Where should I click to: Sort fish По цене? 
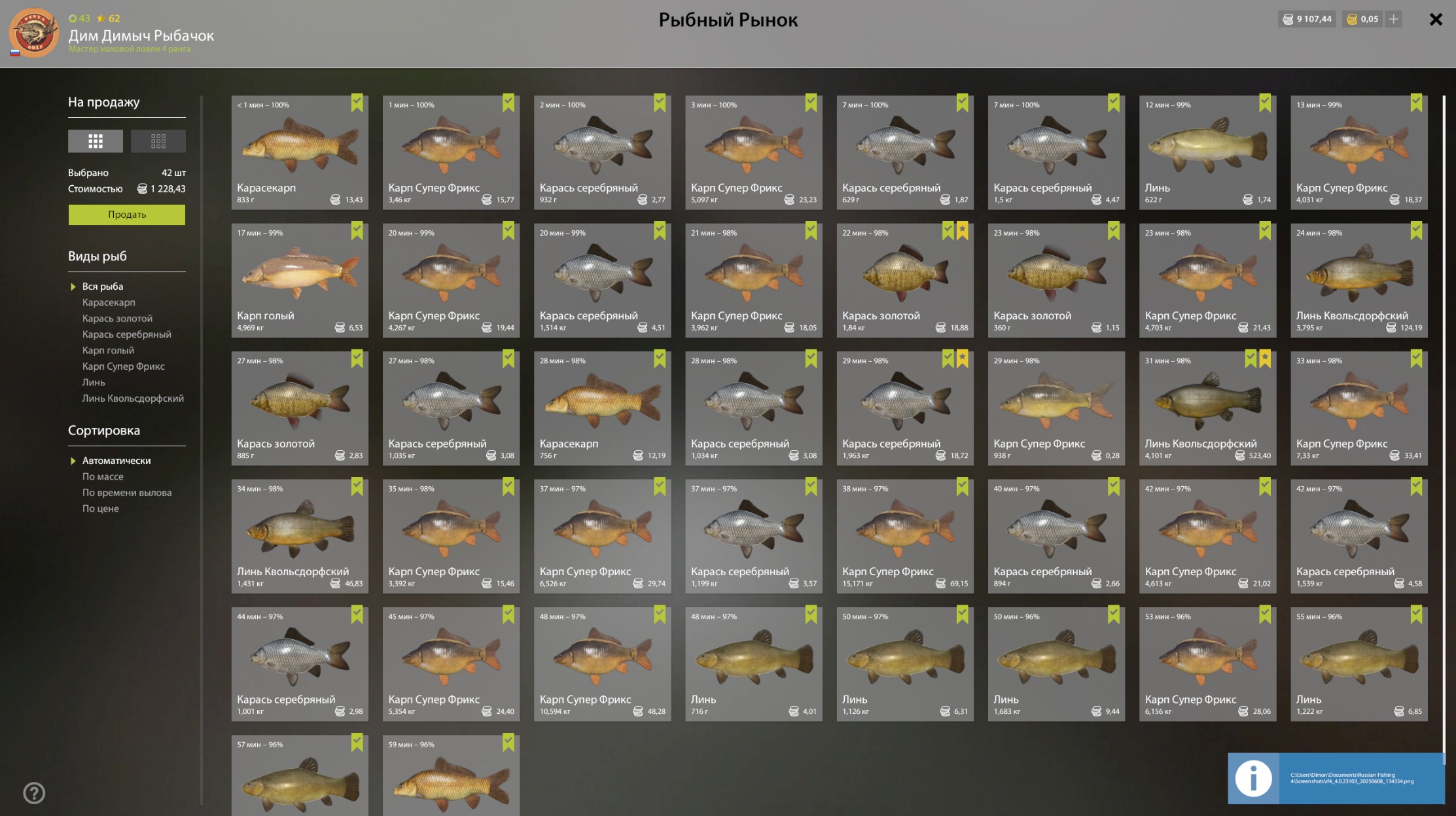point(101,508)
